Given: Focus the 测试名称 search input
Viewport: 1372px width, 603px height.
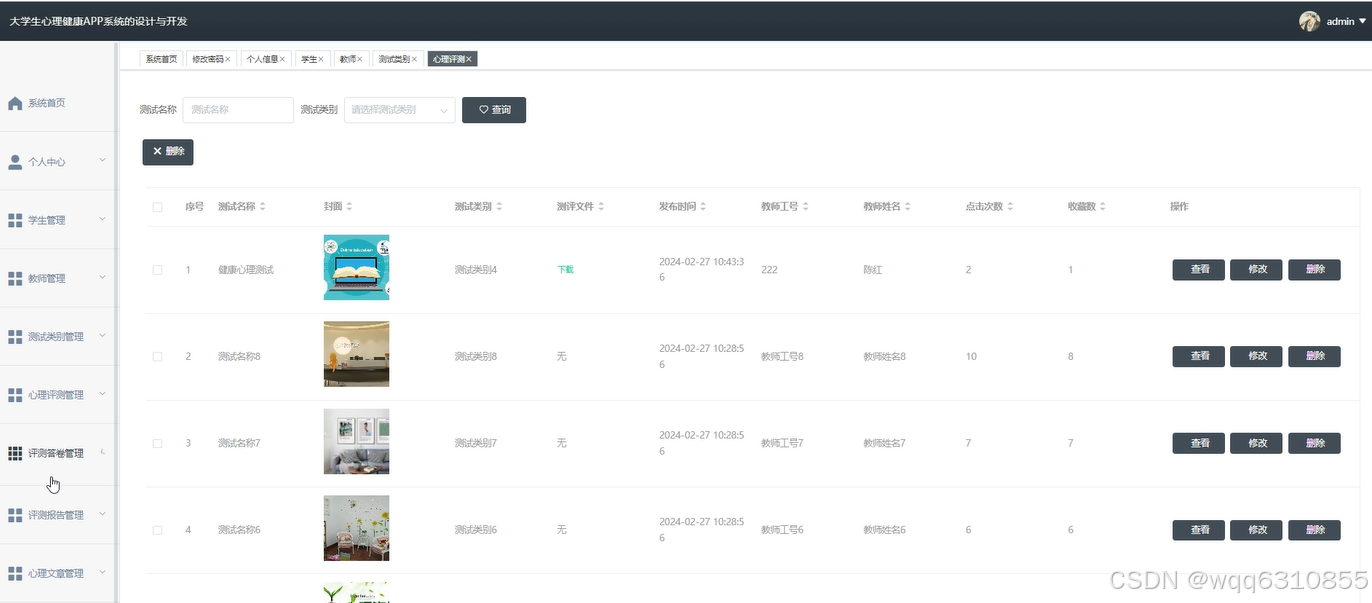Looking at the screenshot, I should coord(238,110).
